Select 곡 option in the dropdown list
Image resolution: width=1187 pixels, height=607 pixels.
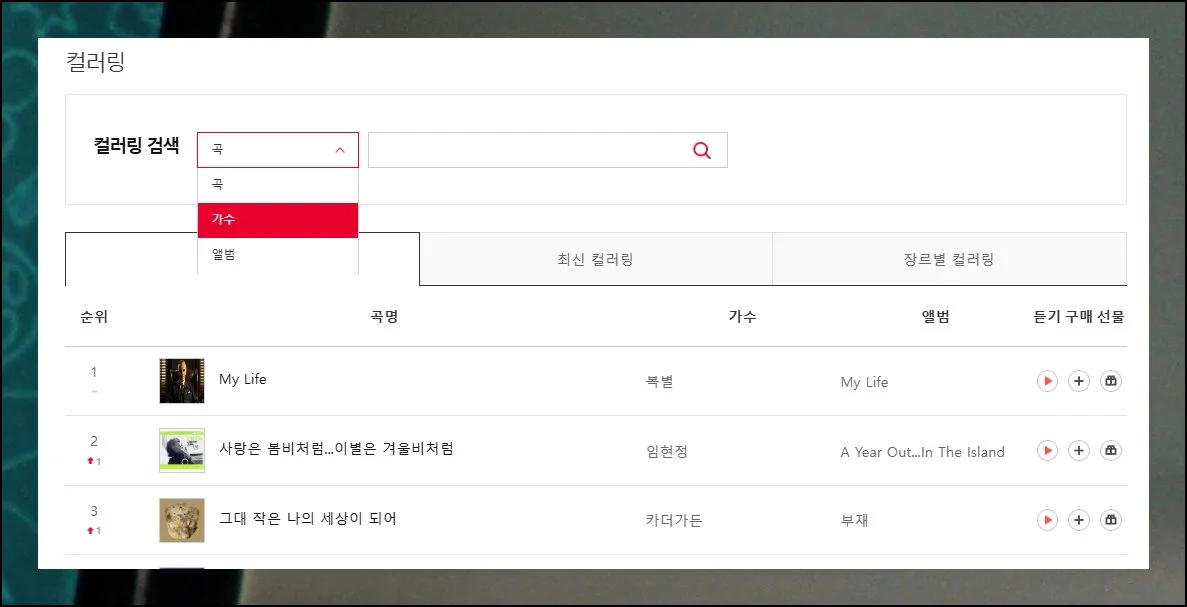pos(277,185)
